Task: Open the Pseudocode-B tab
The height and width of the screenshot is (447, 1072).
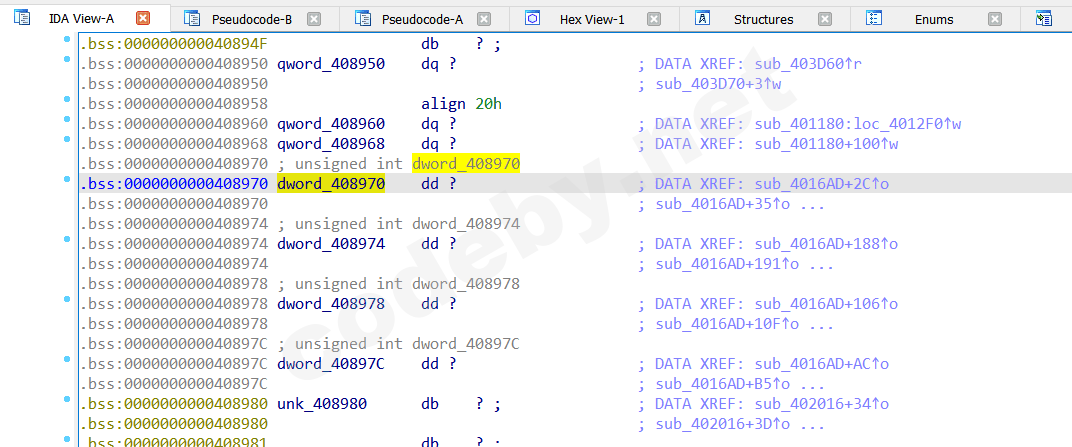Action: [252, 19]
